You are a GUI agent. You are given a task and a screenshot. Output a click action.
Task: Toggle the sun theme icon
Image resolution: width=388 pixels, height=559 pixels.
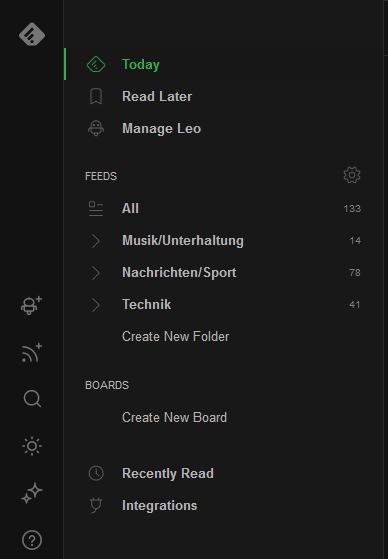[32, 446]
